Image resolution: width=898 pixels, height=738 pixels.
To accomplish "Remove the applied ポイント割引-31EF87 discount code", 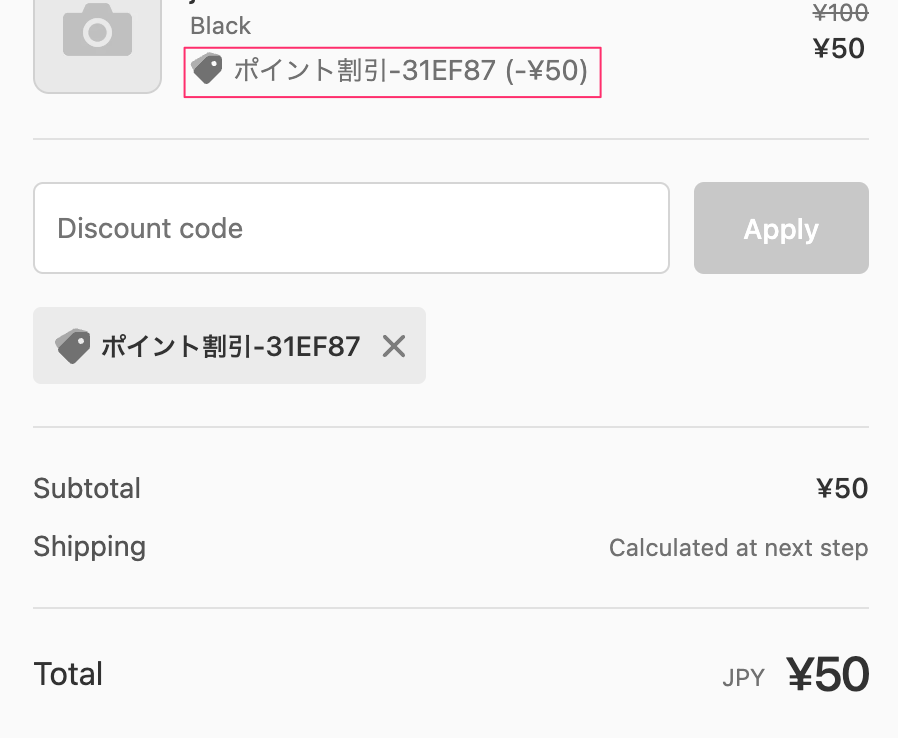I will pos(394,346).
